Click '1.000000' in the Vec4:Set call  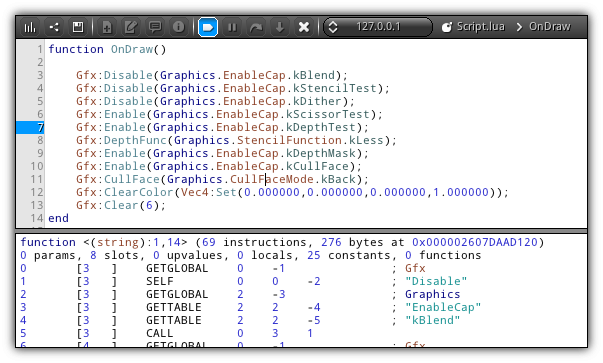(461, 192)
